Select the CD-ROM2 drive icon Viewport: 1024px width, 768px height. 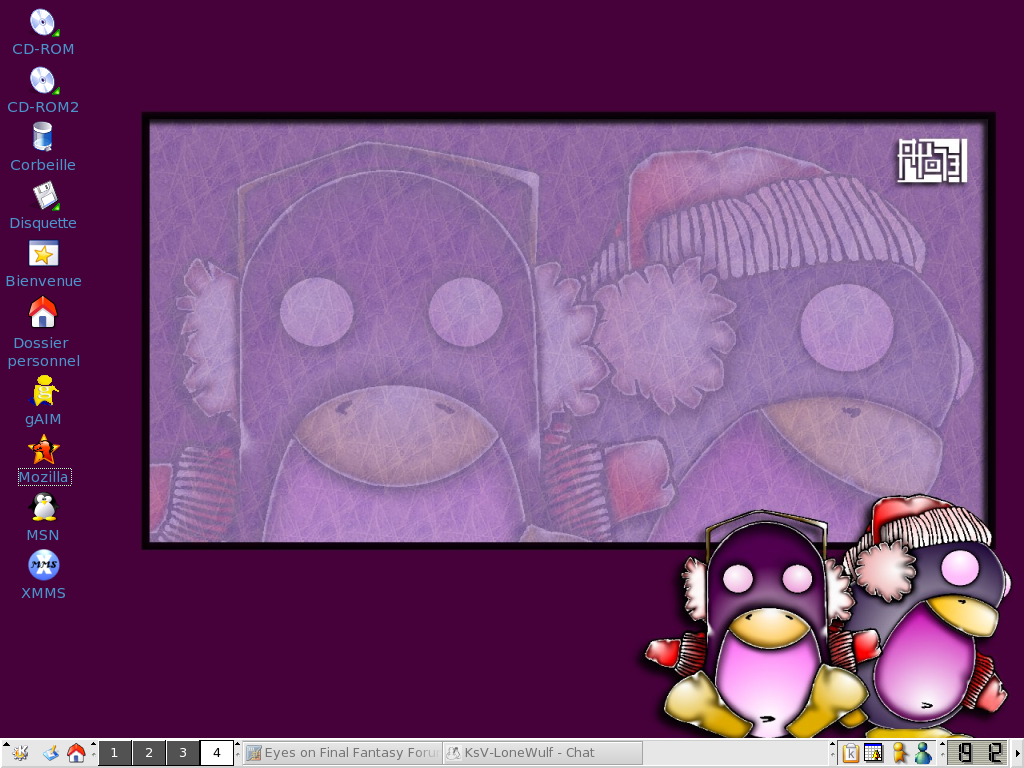[43, 81]
